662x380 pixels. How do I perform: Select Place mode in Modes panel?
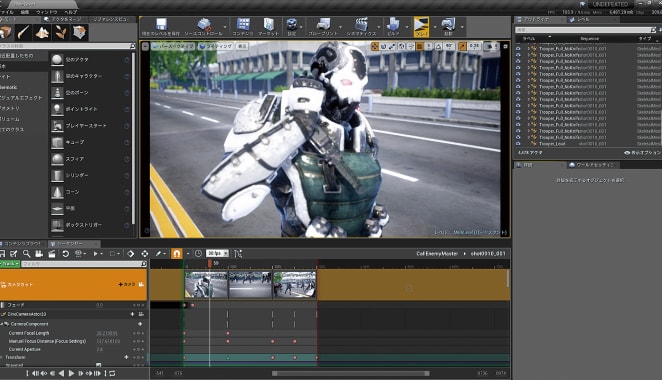(5, 32)
